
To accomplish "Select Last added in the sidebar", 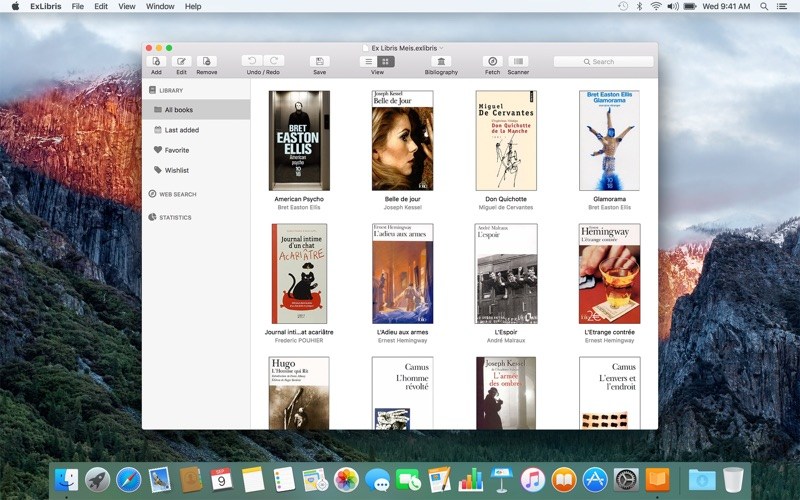I will pos(181,130).
